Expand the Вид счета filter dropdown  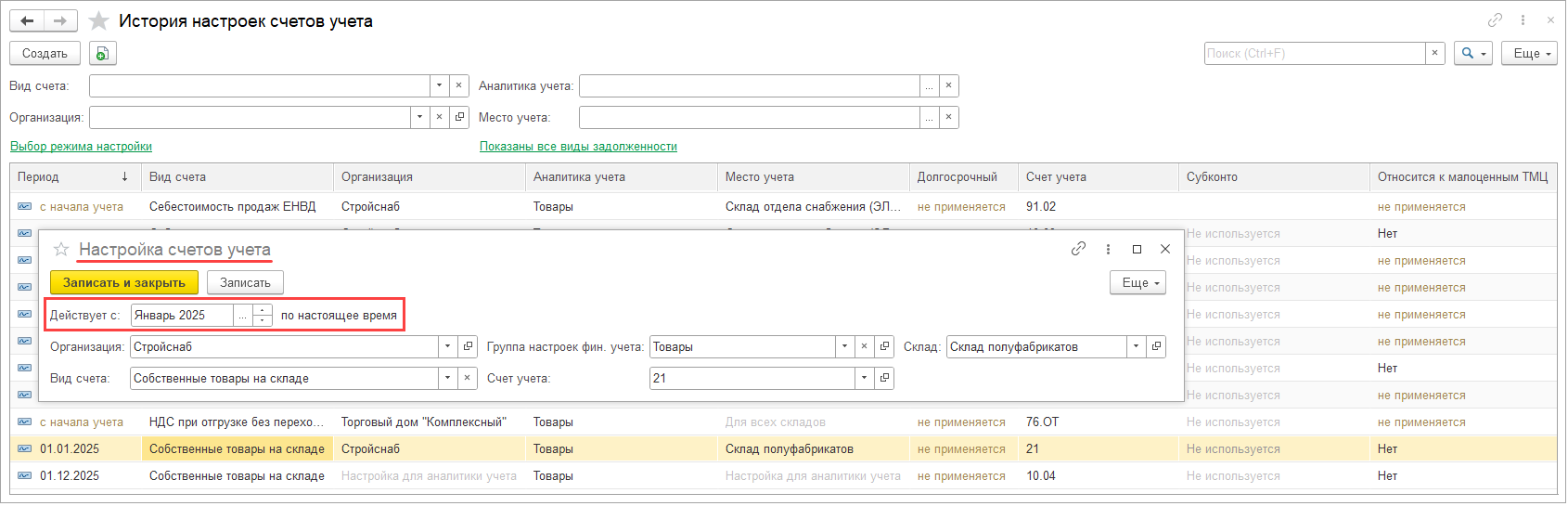point(439,86)
